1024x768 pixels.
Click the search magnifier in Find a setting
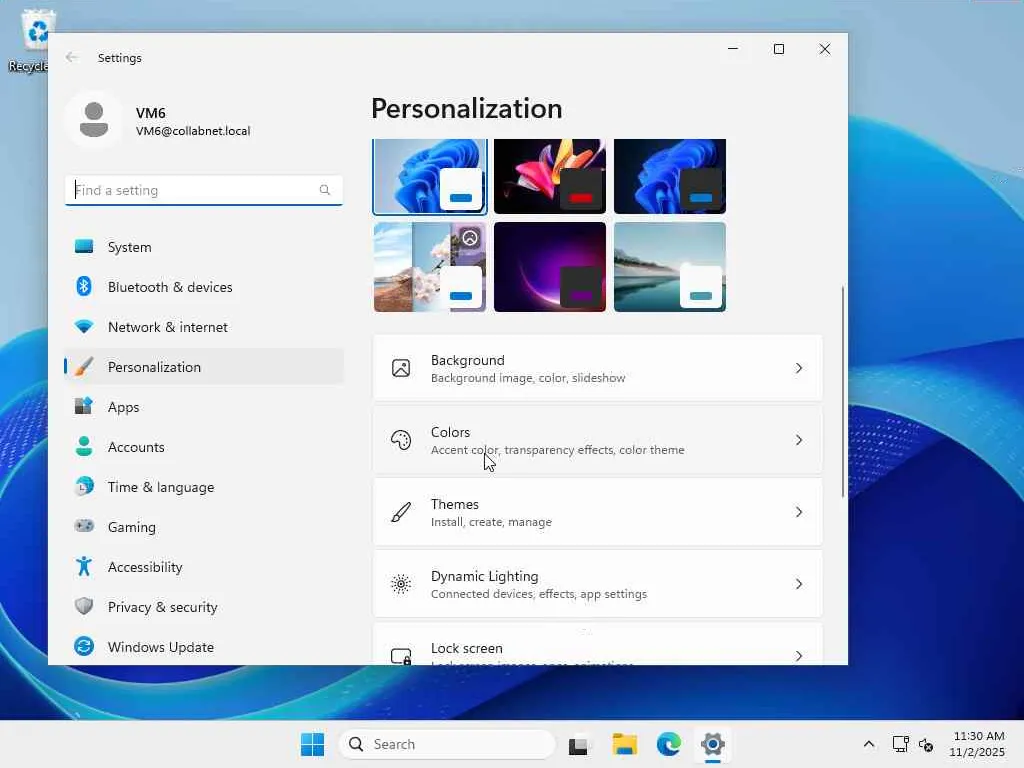point(325,190)
